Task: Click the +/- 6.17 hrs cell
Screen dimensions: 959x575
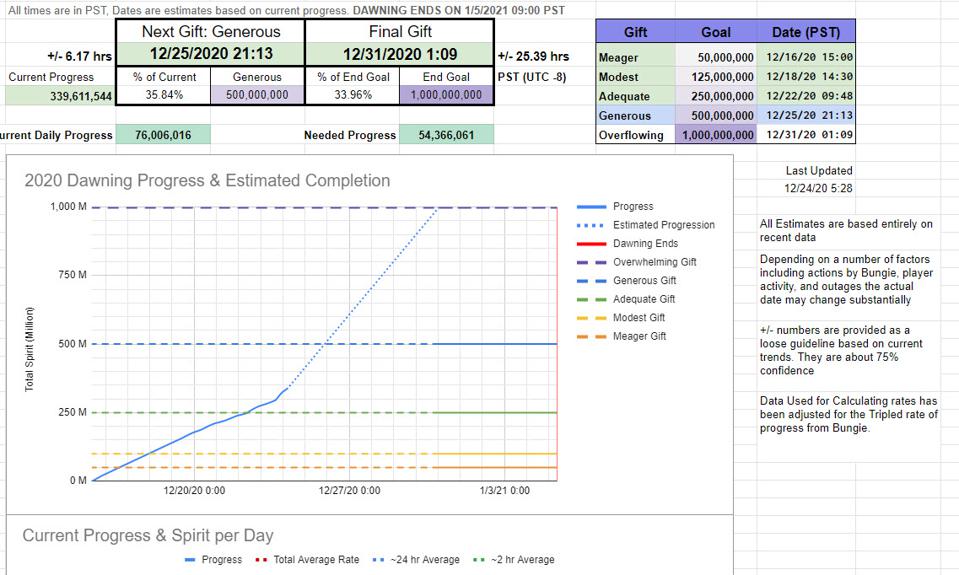Action: point(80,56)
